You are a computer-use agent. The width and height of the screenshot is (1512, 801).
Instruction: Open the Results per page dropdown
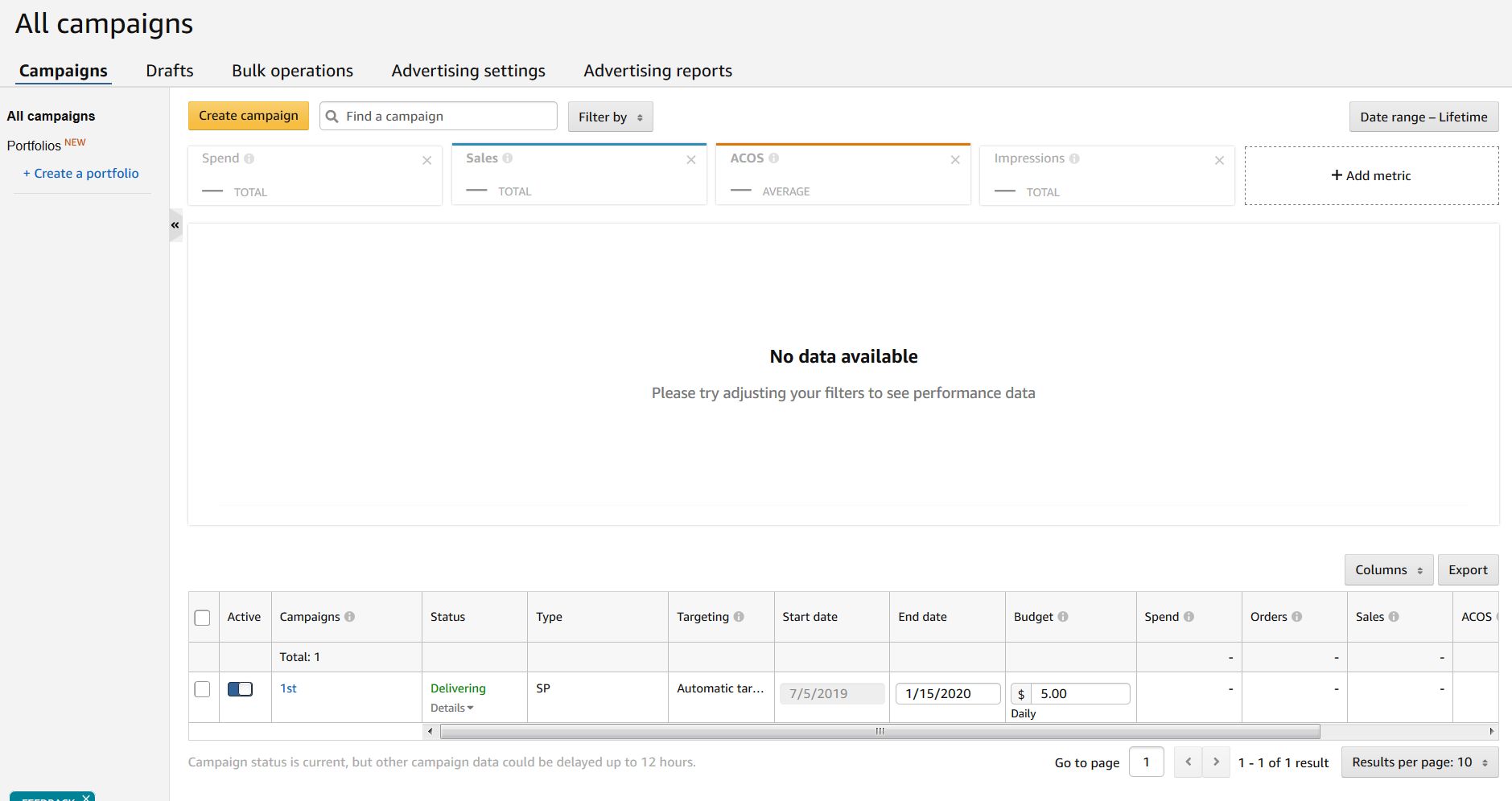click(x=1419, y=762)
